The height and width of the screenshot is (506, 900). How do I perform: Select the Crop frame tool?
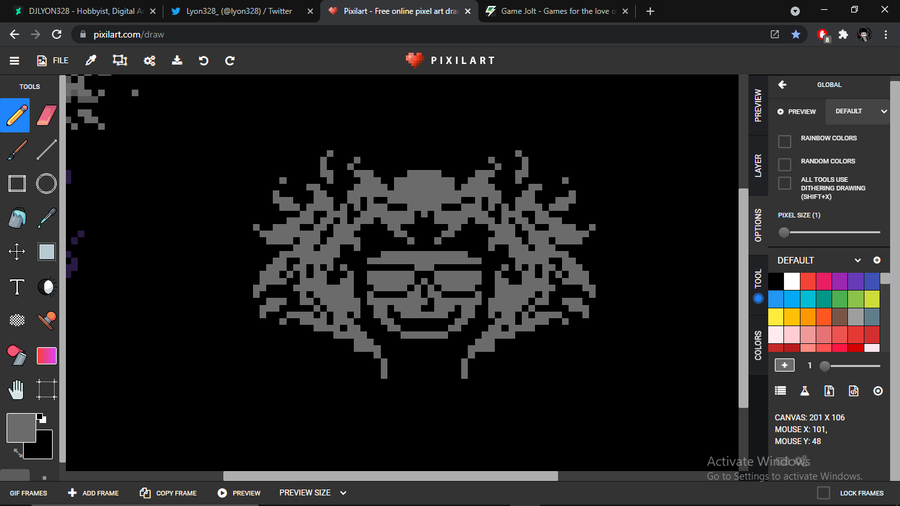point(46,390)
